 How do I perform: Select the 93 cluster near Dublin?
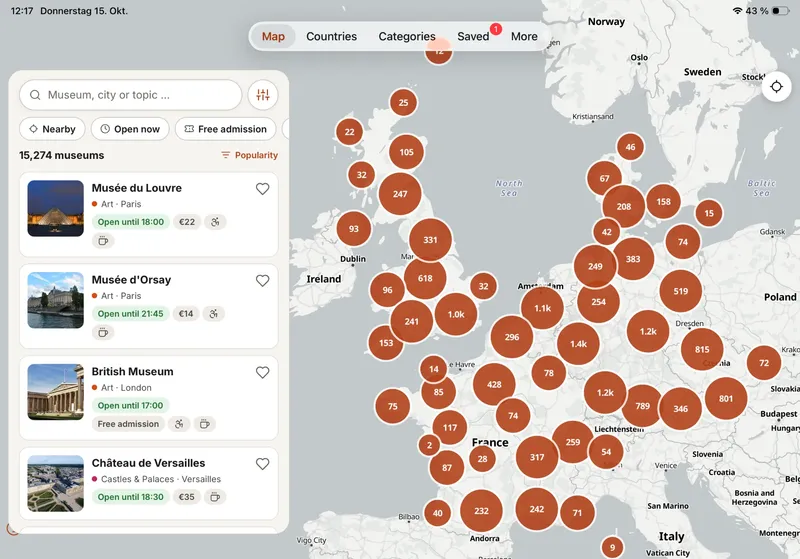[354, 228]
